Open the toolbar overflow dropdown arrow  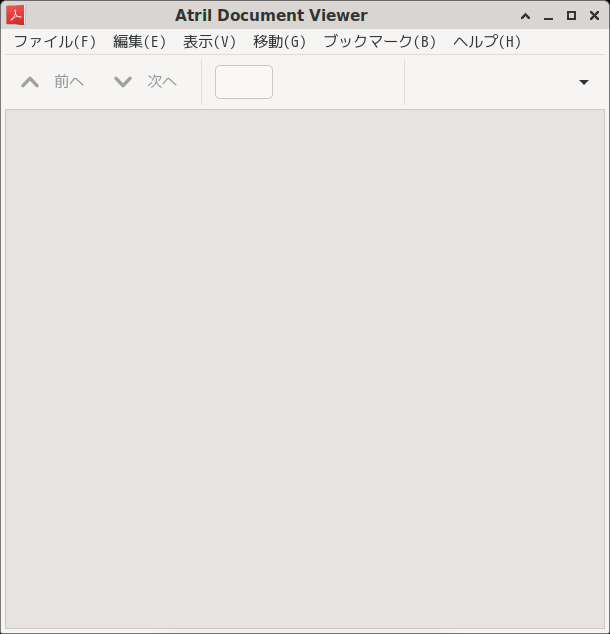(x=584, y=82)
